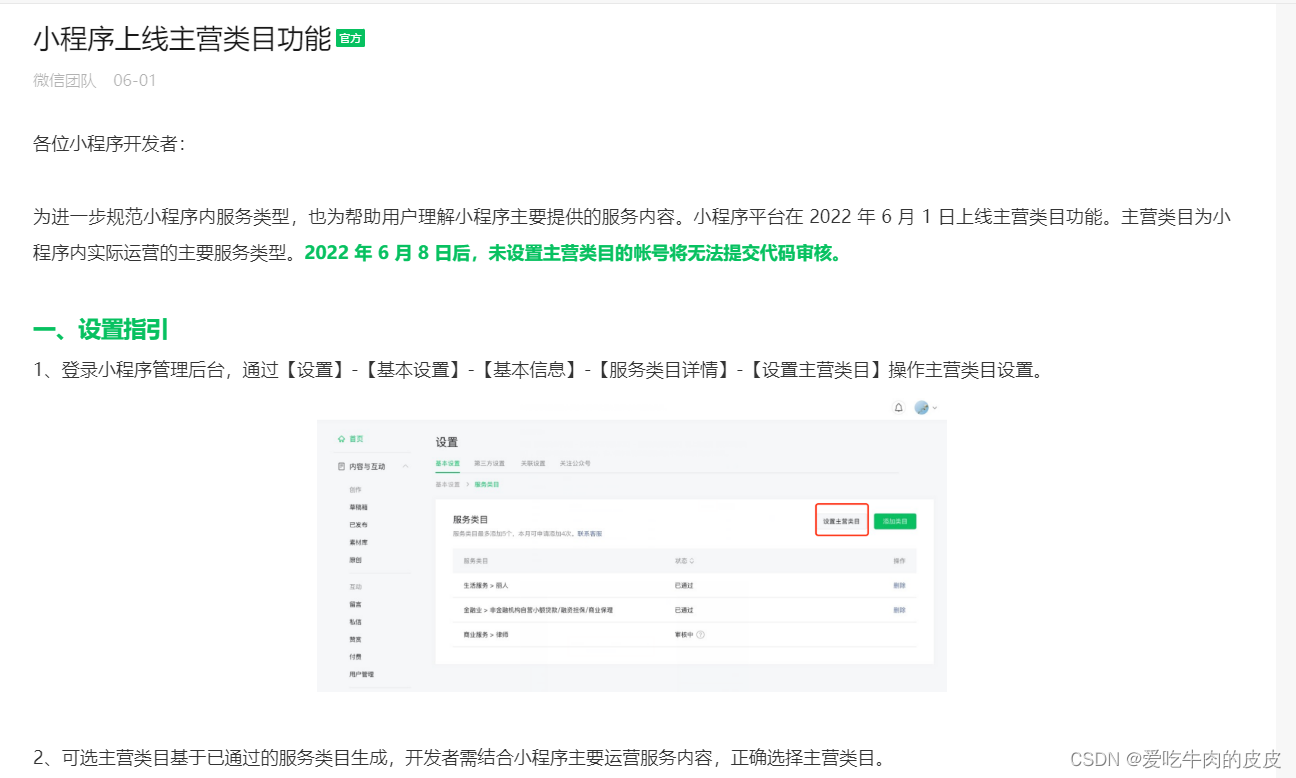Open the user avatar in the embedded screenshot
Screen dimensions: 1296x778
922,408
